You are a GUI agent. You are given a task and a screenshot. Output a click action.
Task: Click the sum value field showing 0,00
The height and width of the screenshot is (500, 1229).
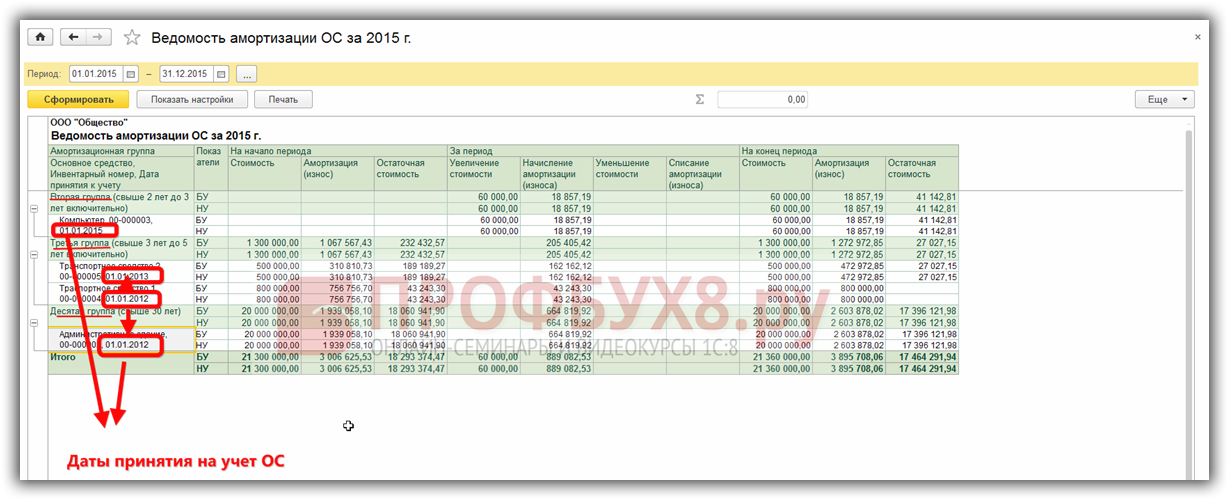(x=762, y=99)
